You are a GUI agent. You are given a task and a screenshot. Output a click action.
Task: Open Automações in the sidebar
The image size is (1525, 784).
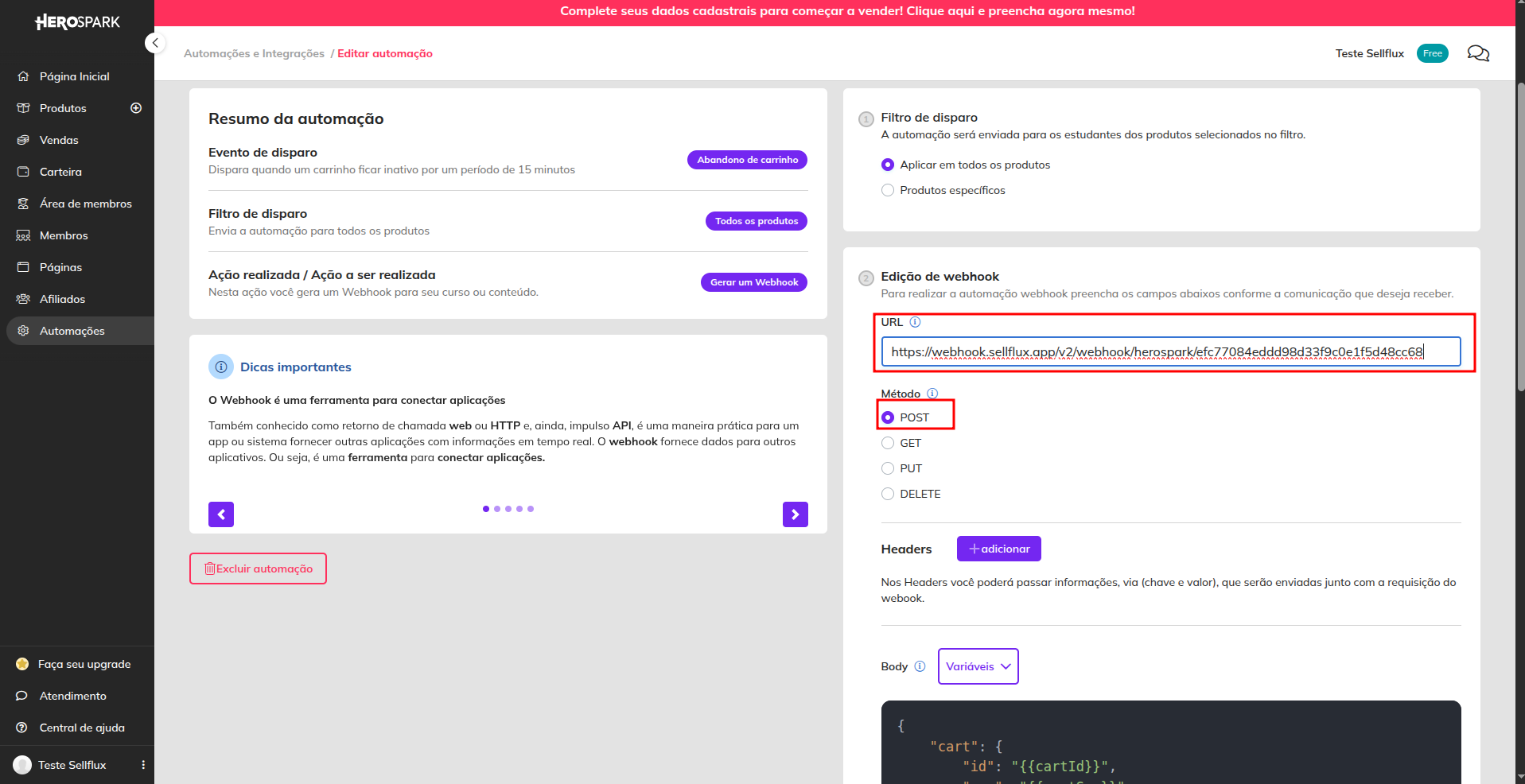[80, 331]
